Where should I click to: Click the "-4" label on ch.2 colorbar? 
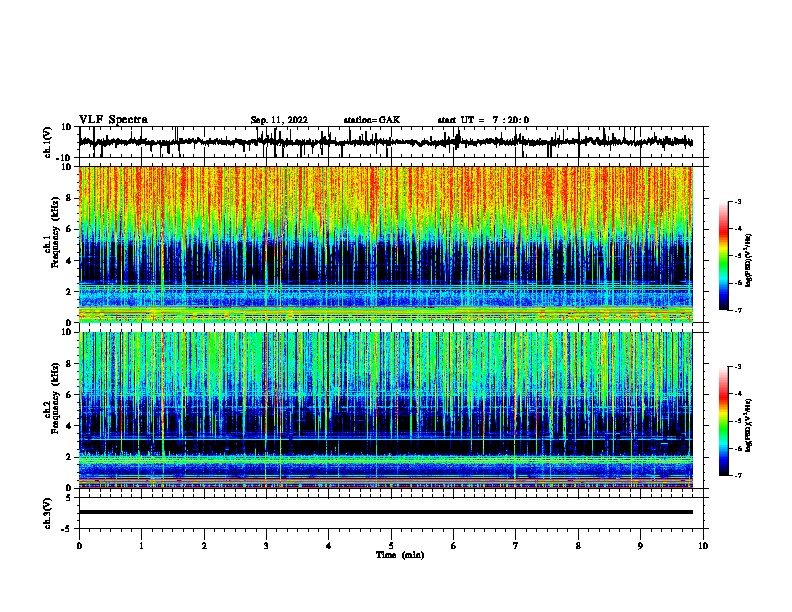738,394
